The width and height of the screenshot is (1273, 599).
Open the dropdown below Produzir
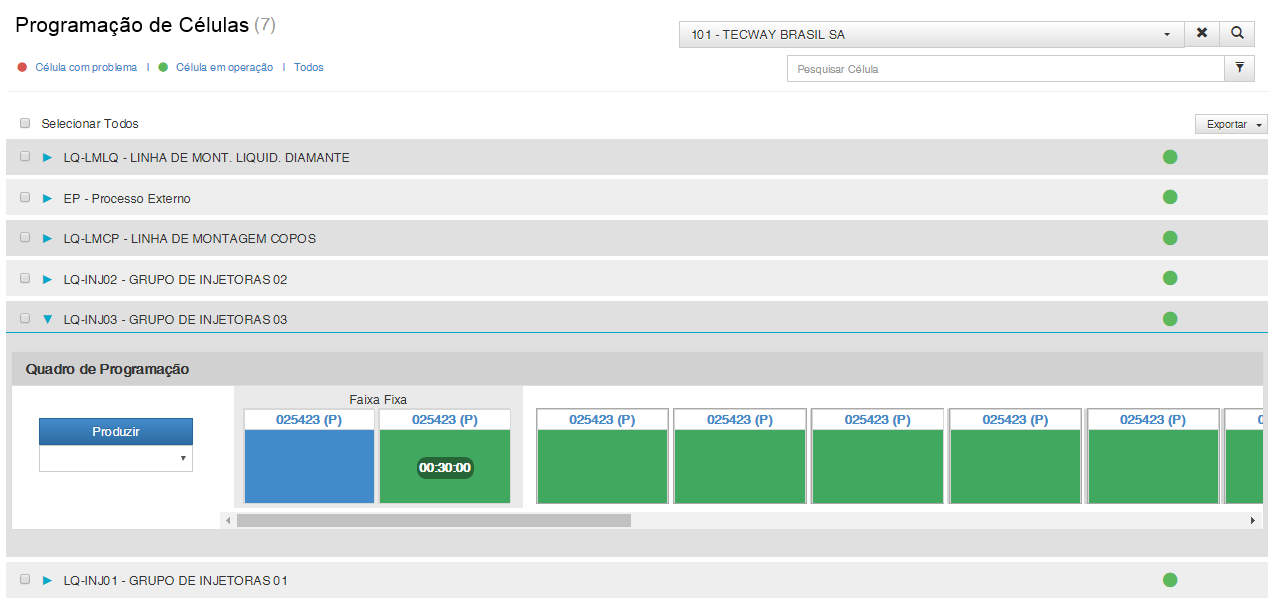click(x=116, y=458)
